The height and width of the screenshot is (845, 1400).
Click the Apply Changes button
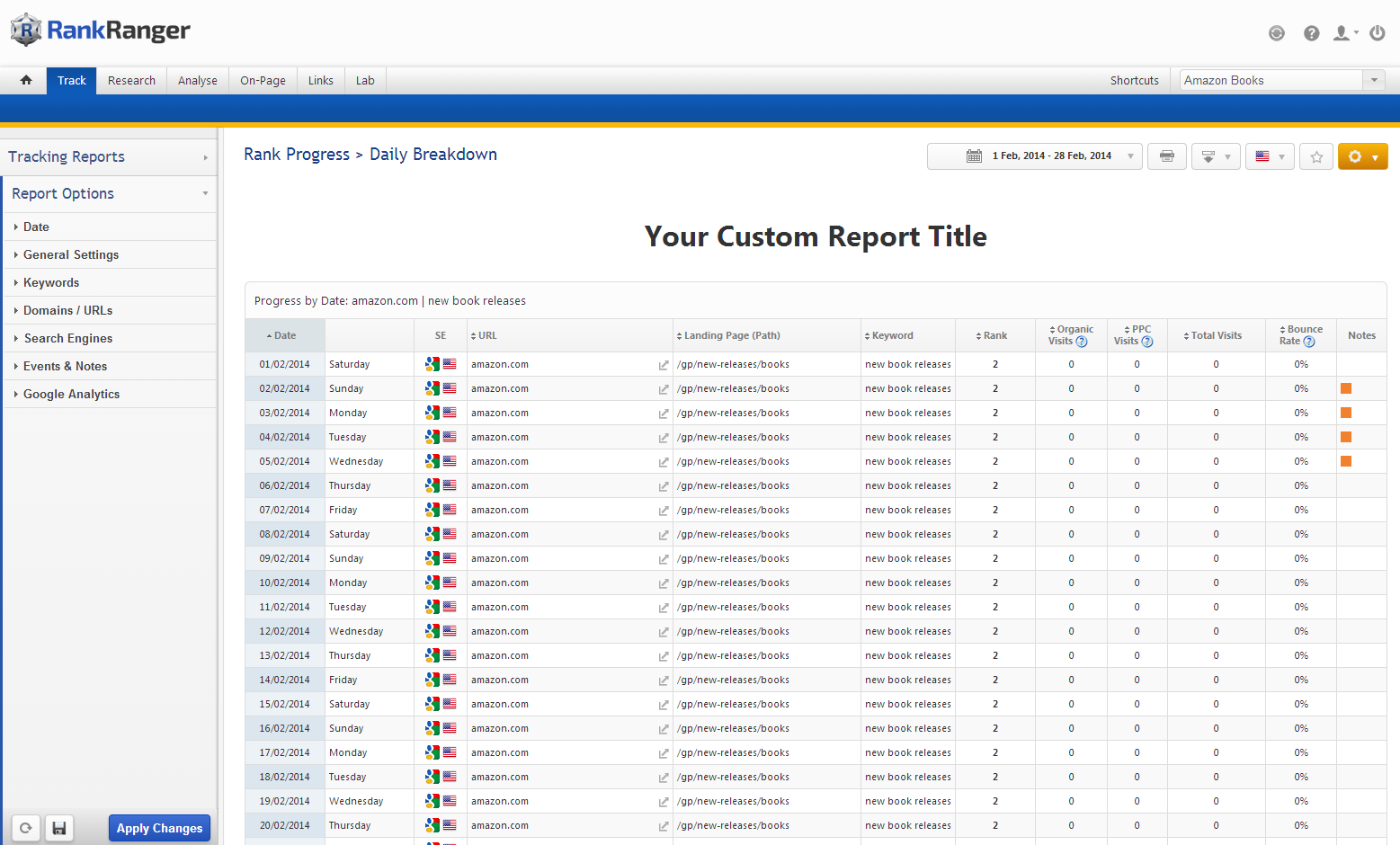pyautogui.click(x=159, y=828)
